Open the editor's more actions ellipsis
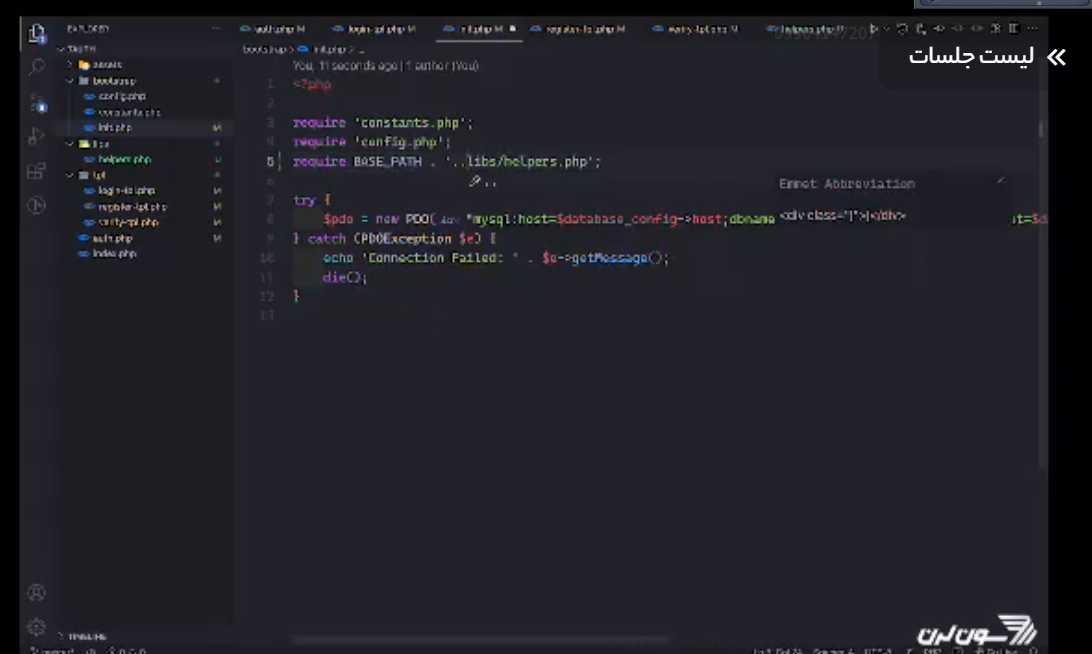This screenshot has height=654, width=1092. pos(1033,29)
